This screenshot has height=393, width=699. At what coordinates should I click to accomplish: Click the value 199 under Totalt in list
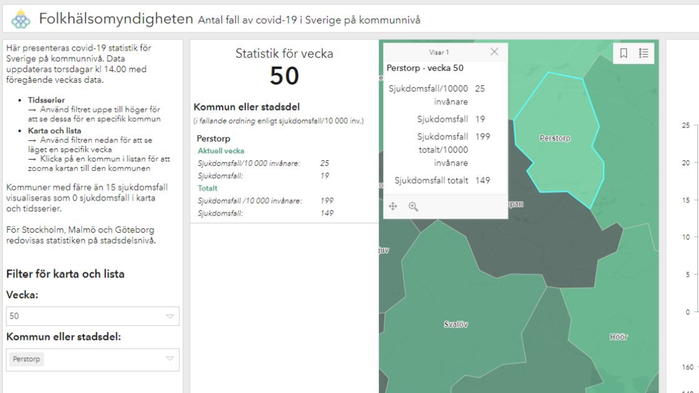(x=327, y=201)
